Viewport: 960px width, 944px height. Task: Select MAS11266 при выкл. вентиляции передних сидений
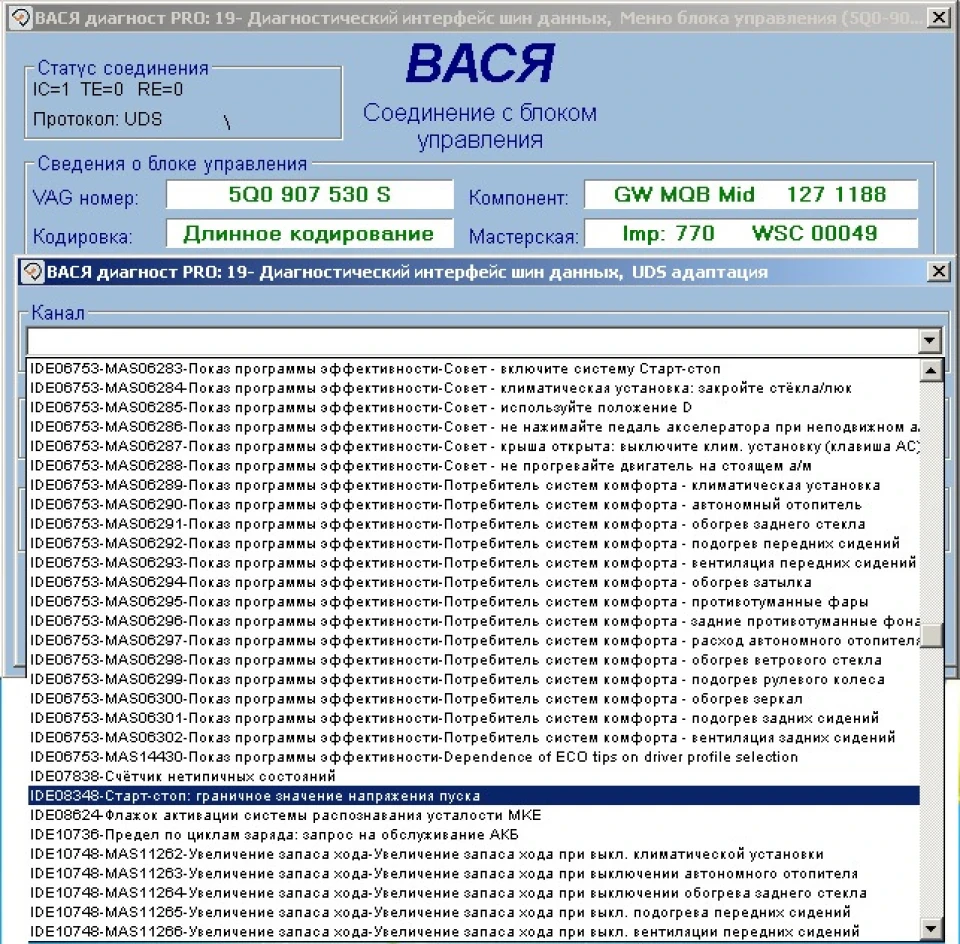pos(473,932)
